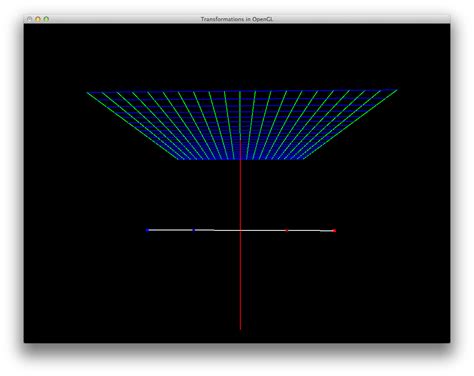Click the white line between the red markers

310,231
